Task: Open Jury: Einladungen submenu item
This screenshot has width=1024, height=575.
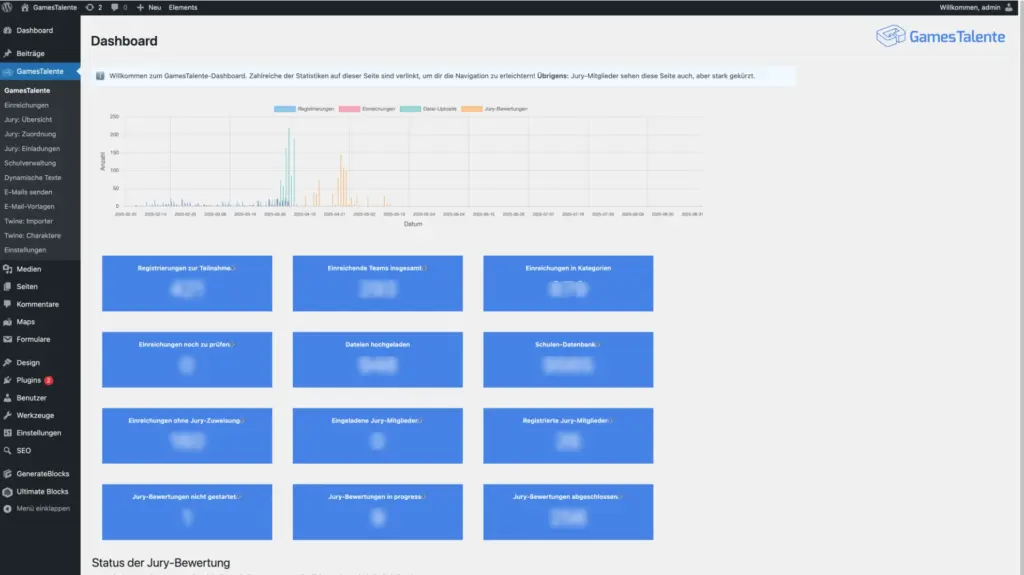Action: coord(32,148)
